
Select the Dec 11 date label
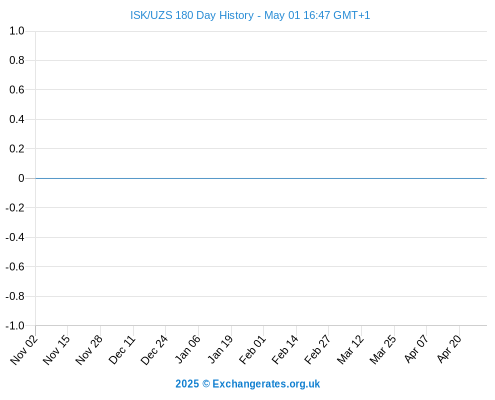click(x=122, y=350)
